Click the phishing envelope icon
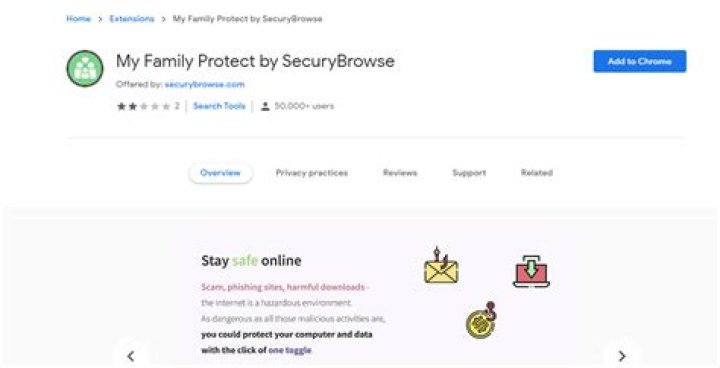 (x=441, y=266)
